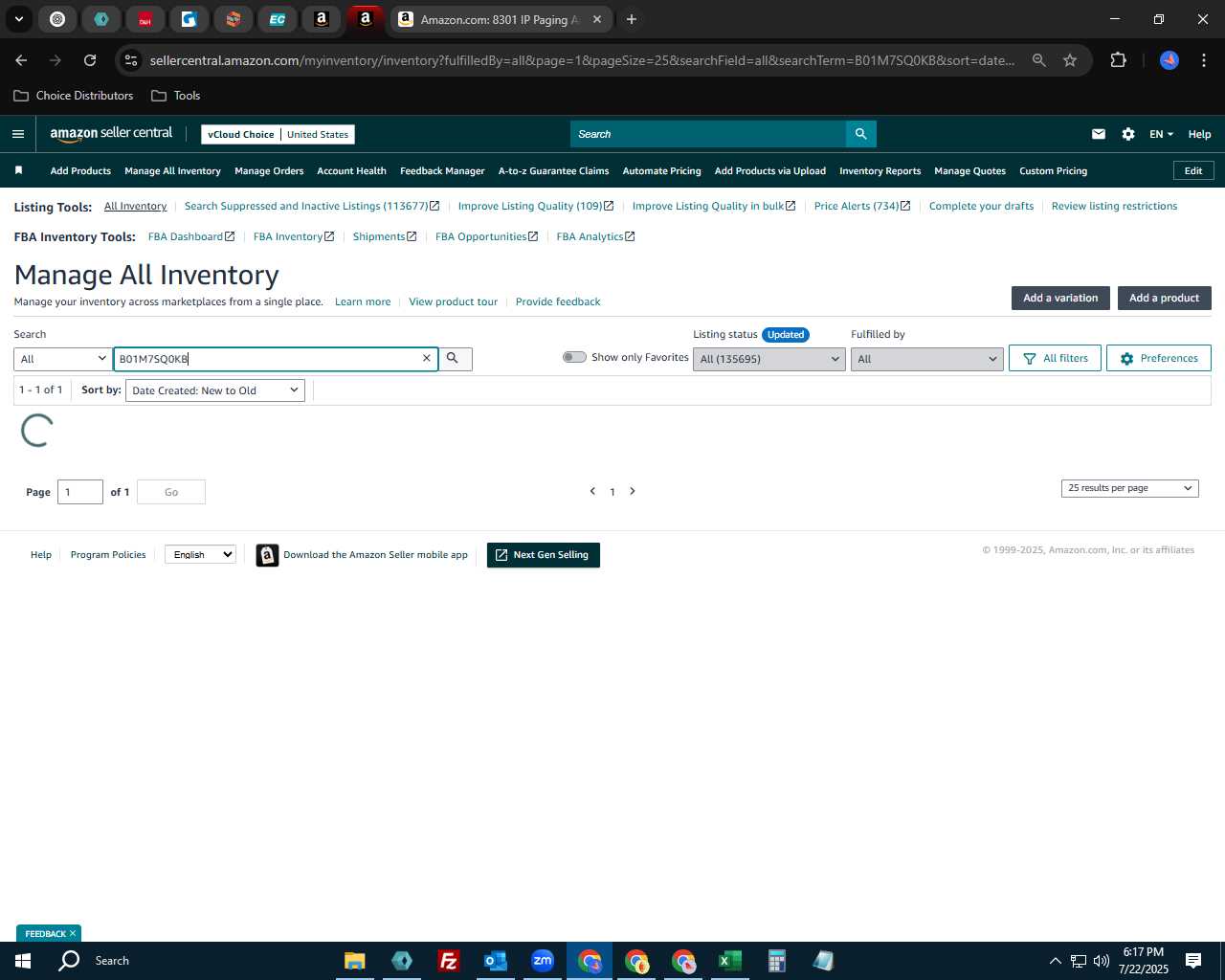
Task: Open a new browser tab
Action: [632, 19]
